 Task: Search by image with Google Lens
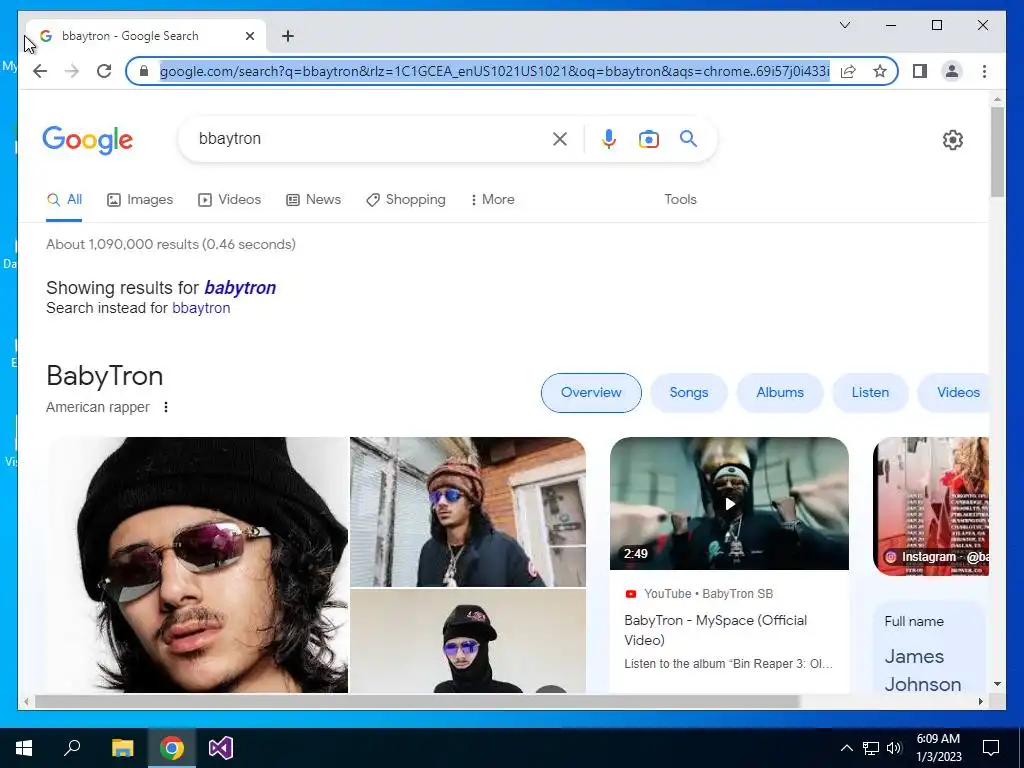tap(648, 139)
